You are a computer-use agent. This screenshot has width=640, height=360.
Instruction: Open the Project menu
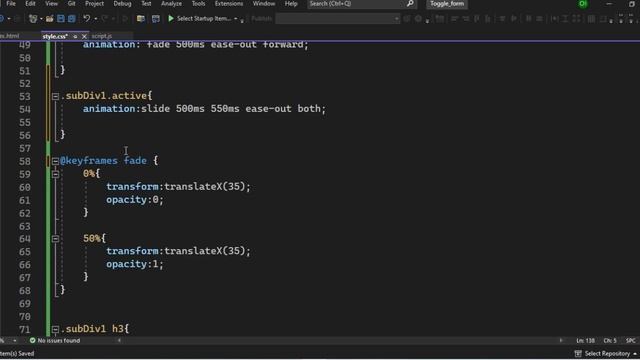pos(94,4)
